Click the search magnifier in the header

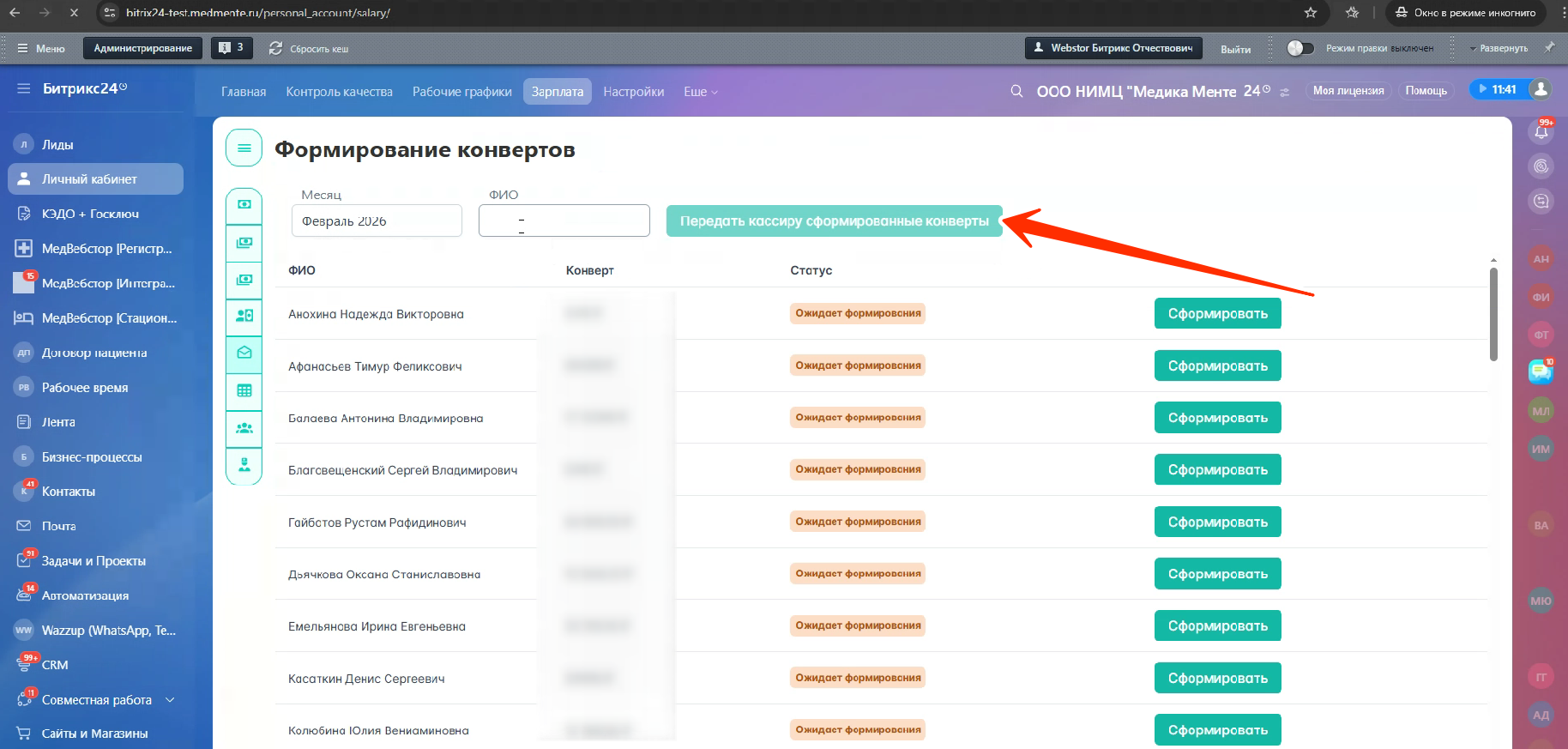[x=1016, y=91]
